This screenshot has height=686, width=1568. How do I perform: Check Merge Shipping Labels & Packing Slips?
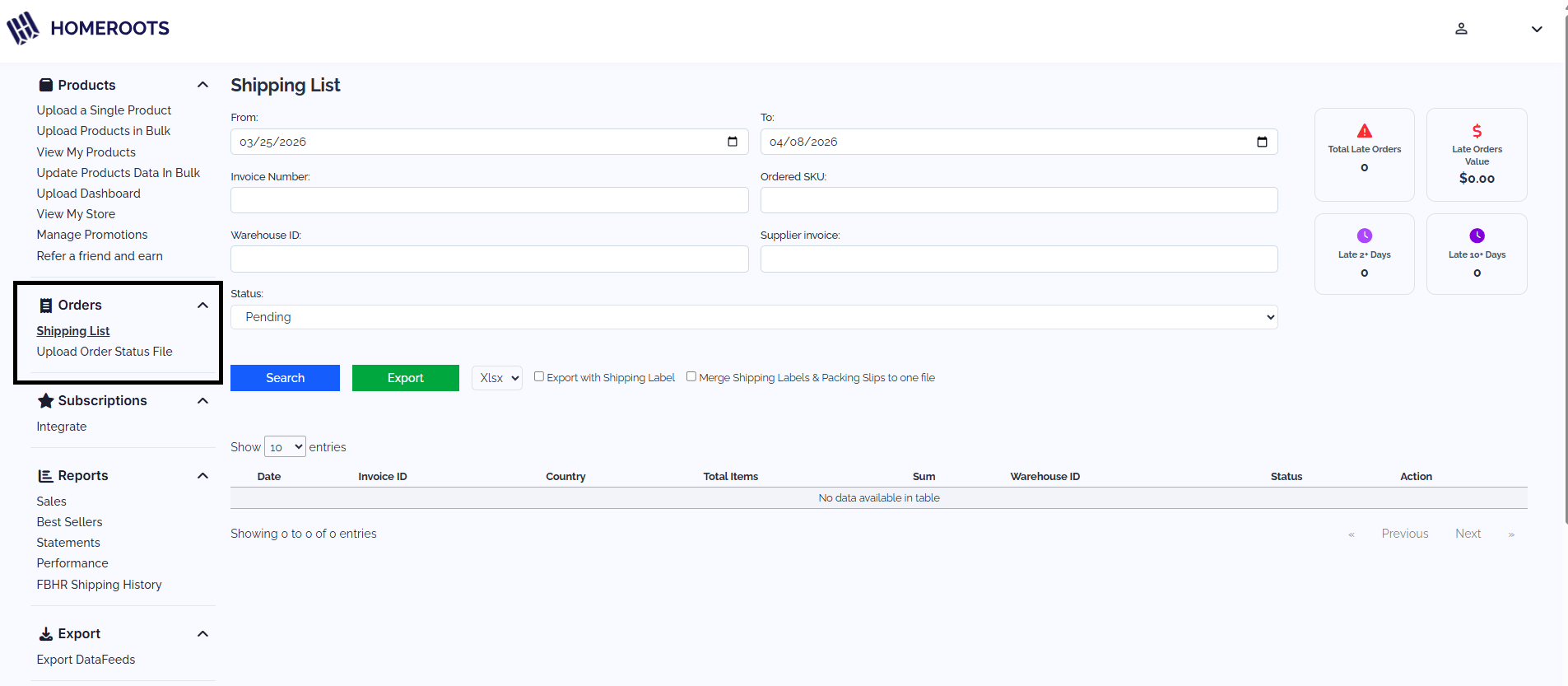pos(691,376)
